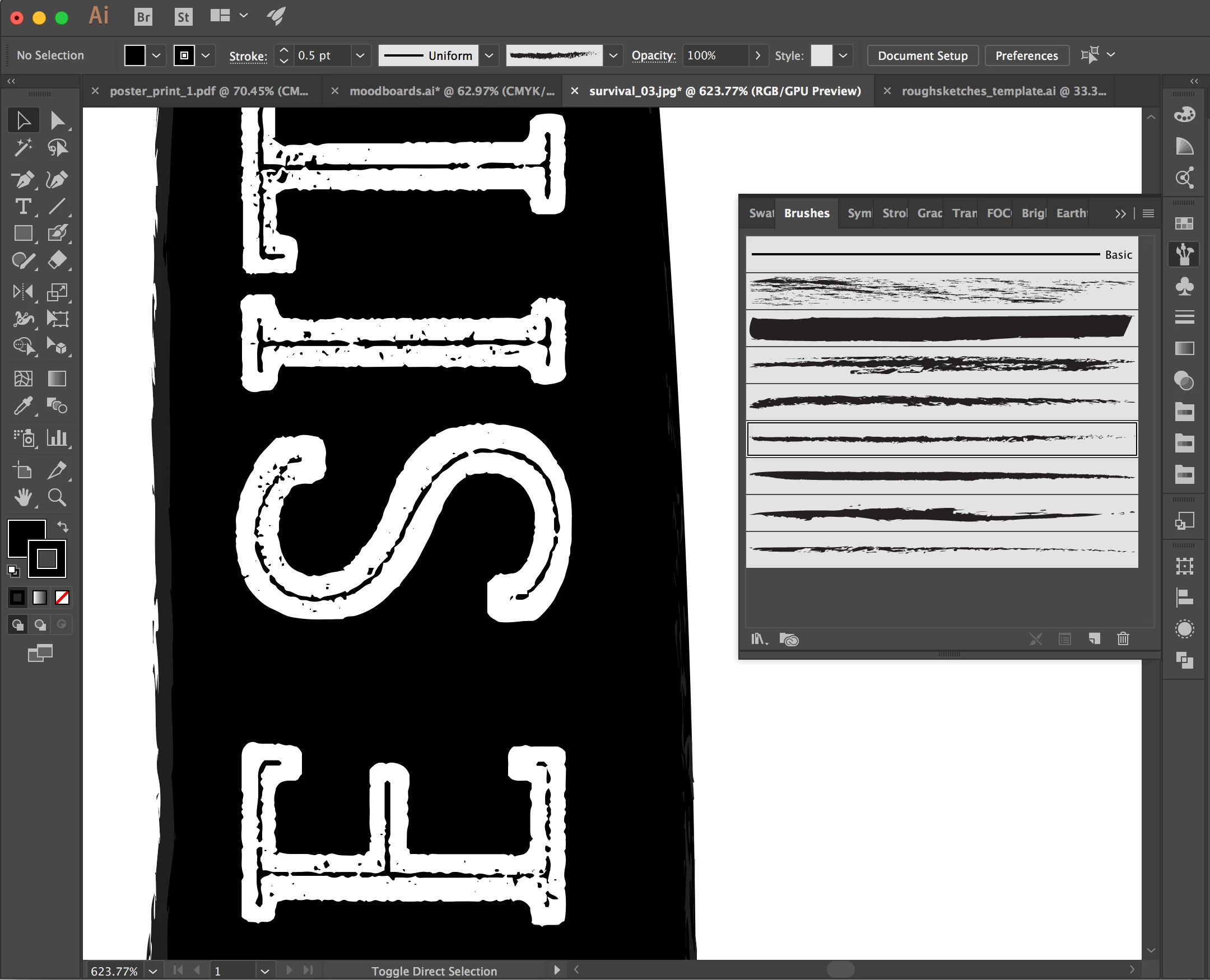Viewport: 1210px width, 980px height.
Task: Activate the Eraser tool
Action: click(57, 261)
